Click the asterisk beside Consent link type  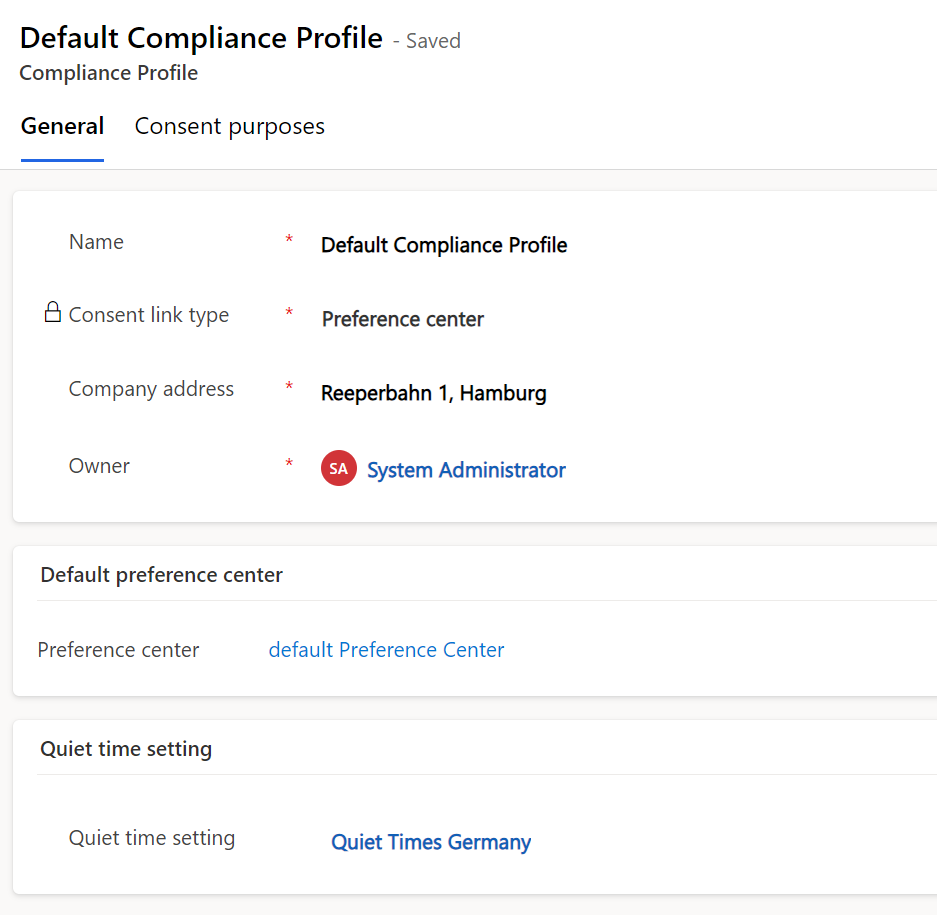coord(289,313)
